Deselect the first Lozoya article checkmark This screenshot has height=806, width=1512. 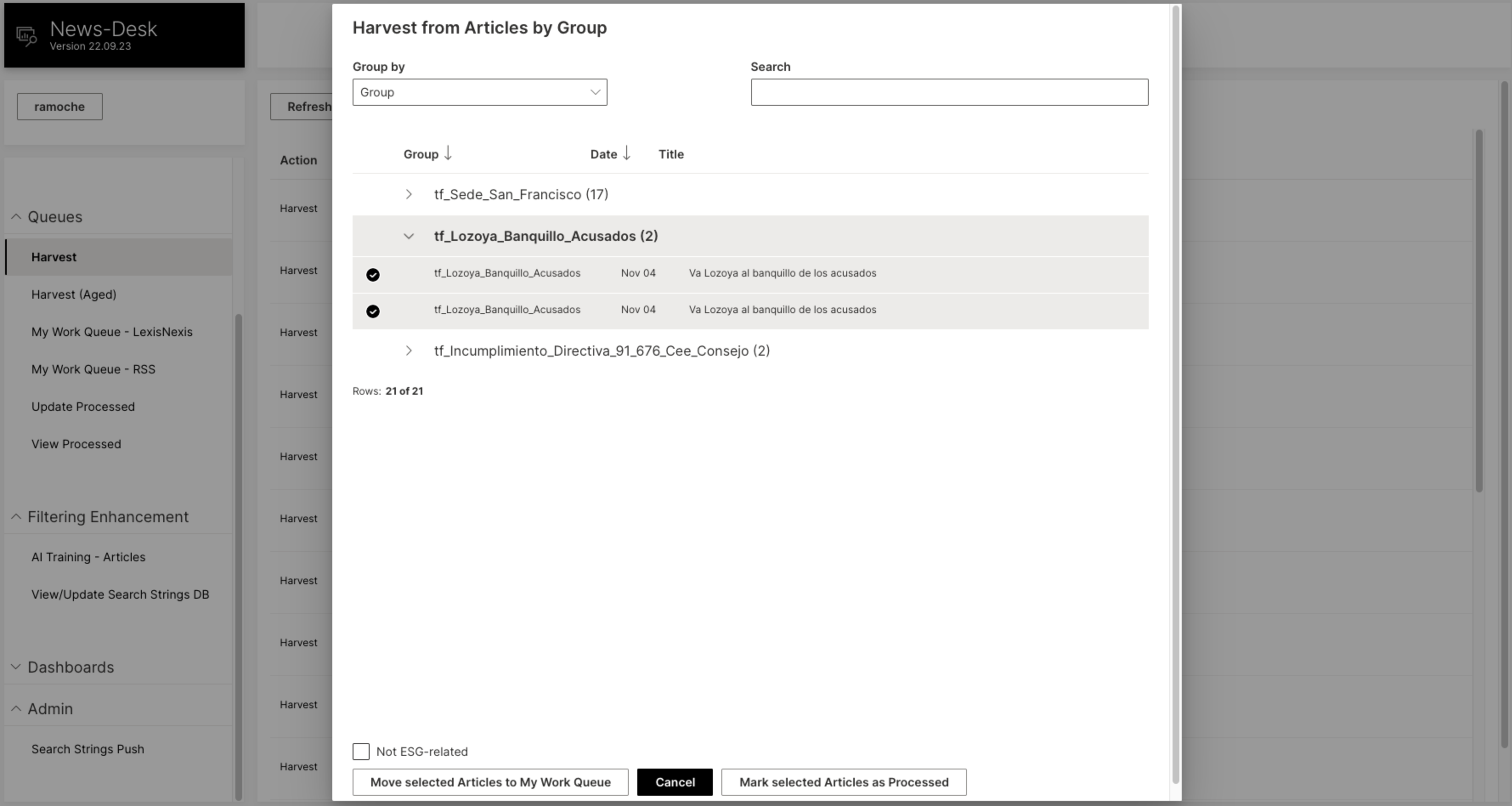tap(373, 274)
